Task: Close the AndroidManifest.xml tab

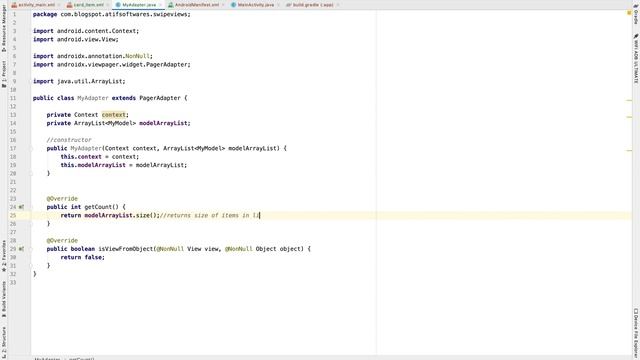Action: (223, 5)
